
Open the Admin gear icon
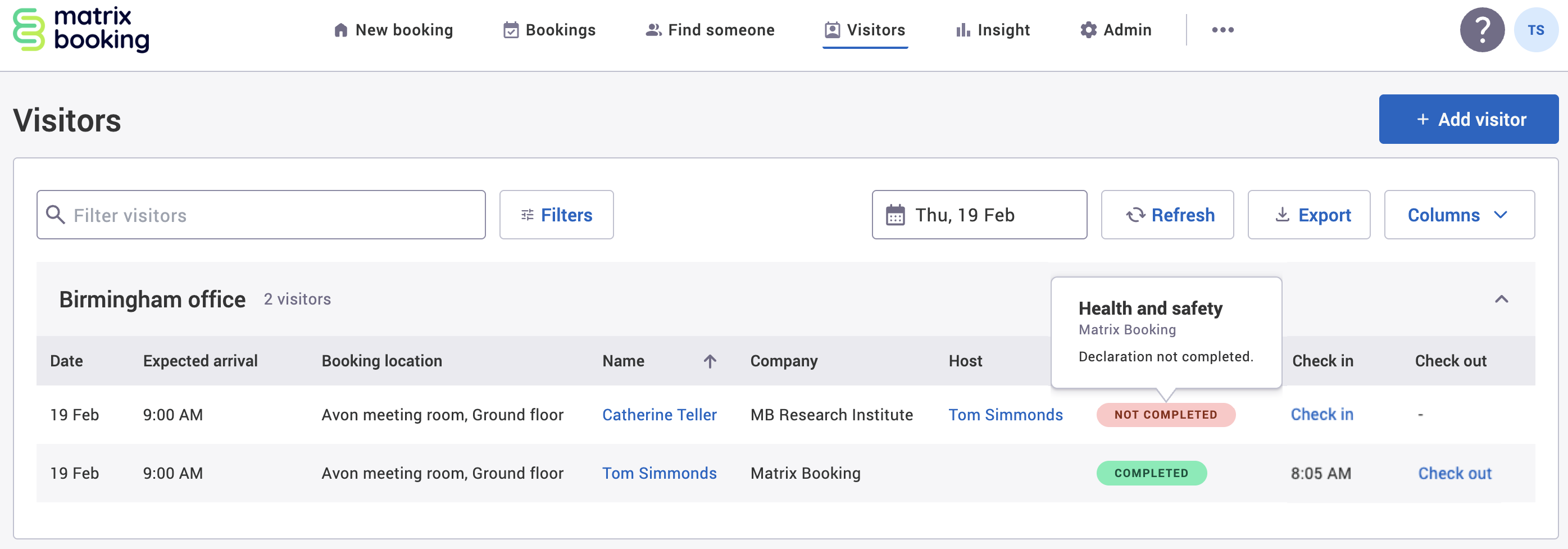click(x=1088, y=29)
